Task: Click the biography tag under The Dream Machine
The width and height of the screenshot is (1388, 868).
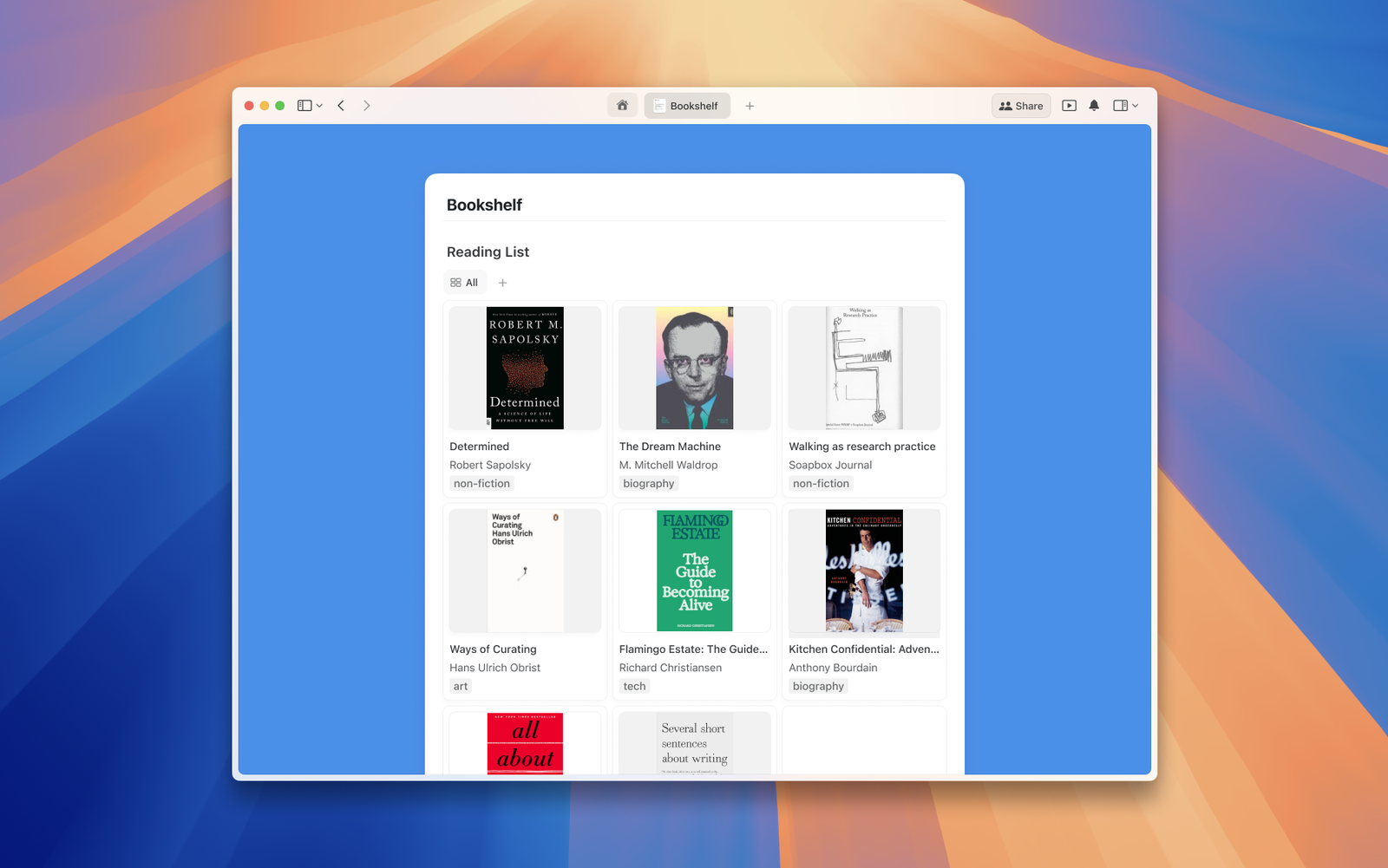Action: click(x=649, y=484)
